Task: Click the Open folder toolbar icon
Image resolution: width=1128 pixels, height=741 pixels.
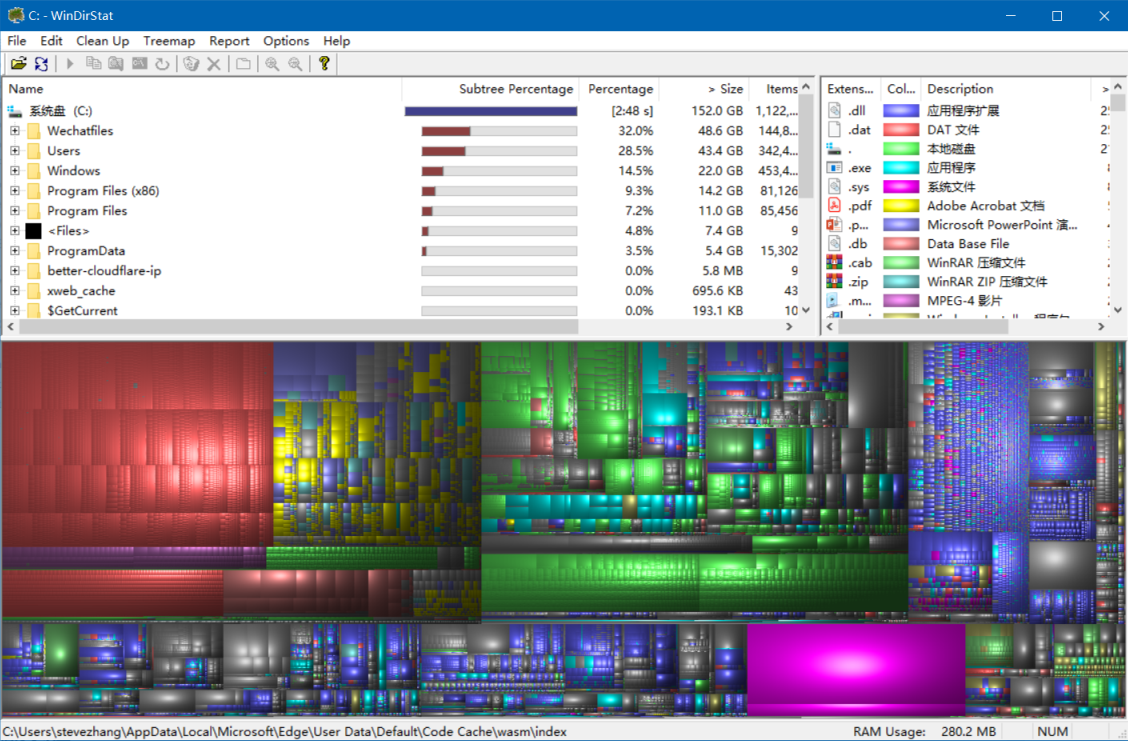Action: click(x=18, y=64)
